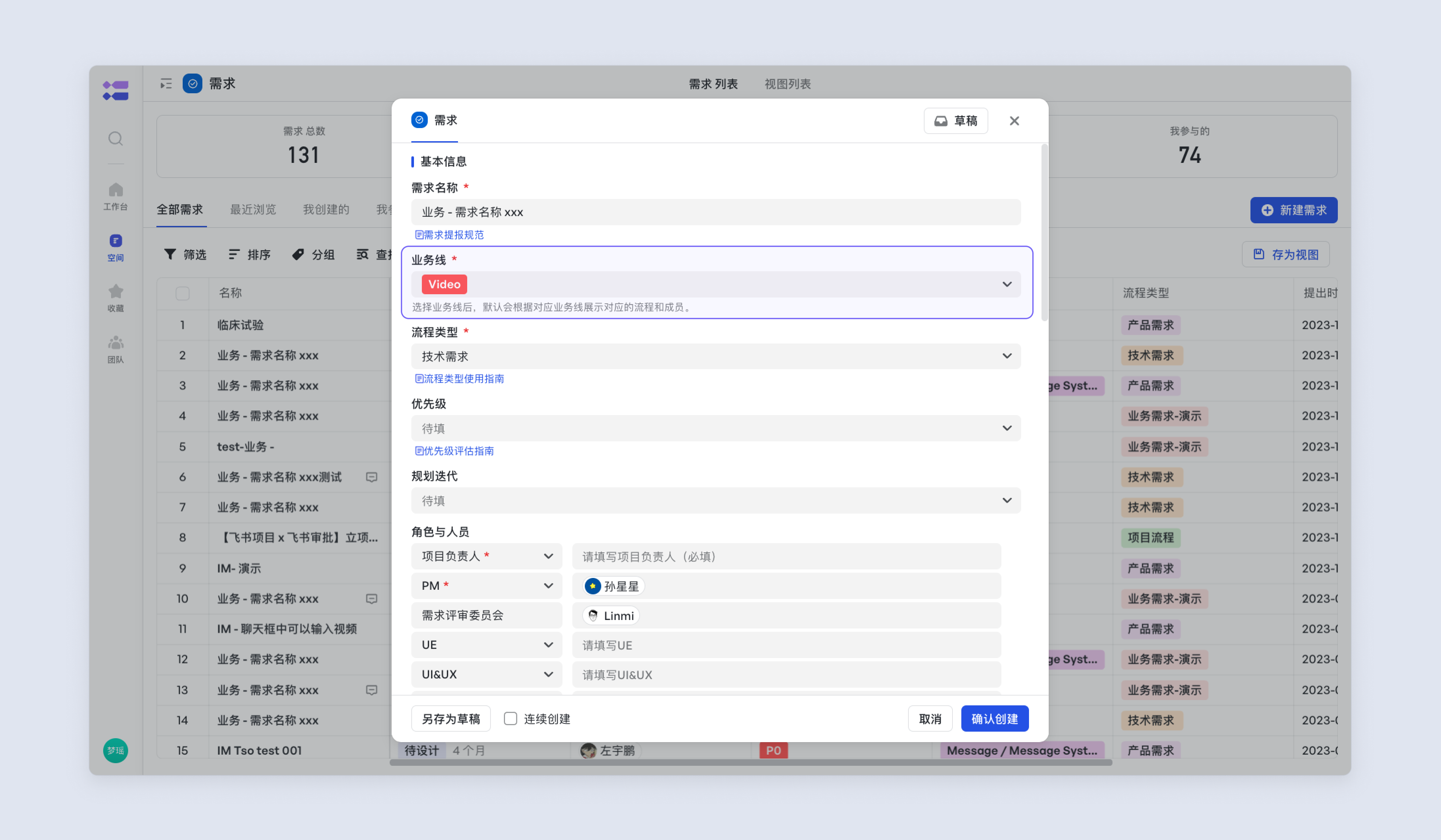1441x840 pixels.
Task: Click the 新建需求 button
Action: click(x=1294, y=210)
